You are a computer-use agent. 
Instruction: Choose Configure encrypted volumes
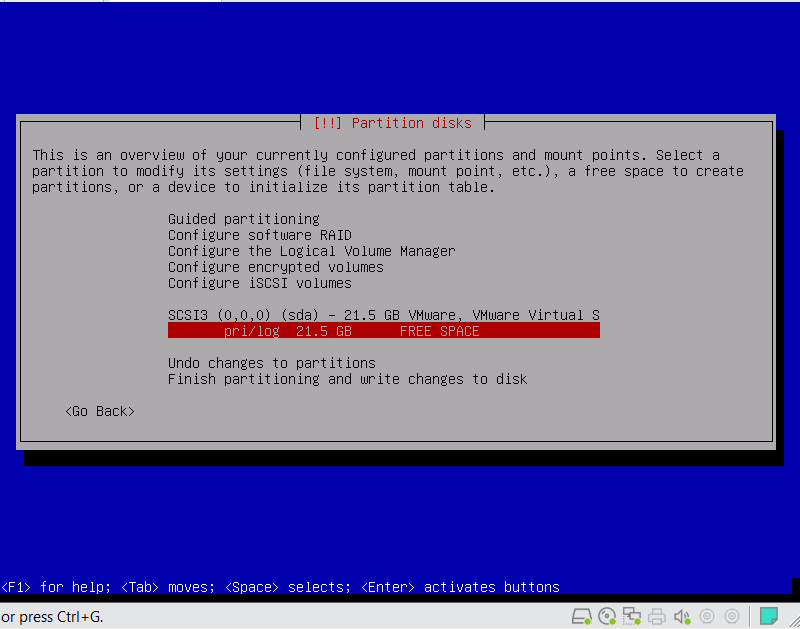[x=276, y=267]
